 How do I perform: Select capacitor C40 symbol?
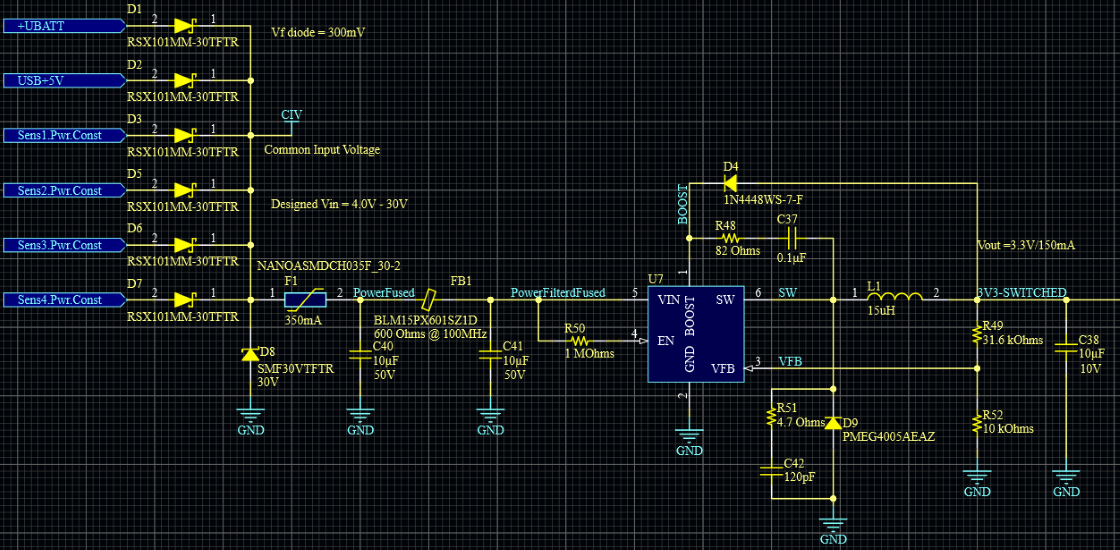360,354
